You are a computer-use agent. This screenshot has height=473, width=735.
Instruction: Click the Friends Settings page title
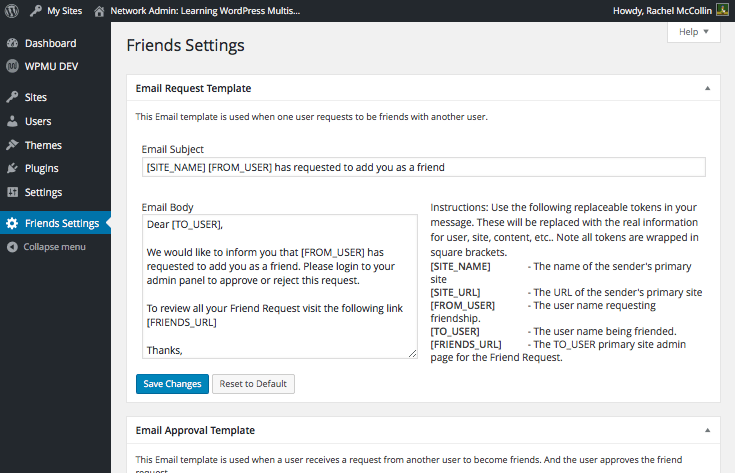point(185,45)
